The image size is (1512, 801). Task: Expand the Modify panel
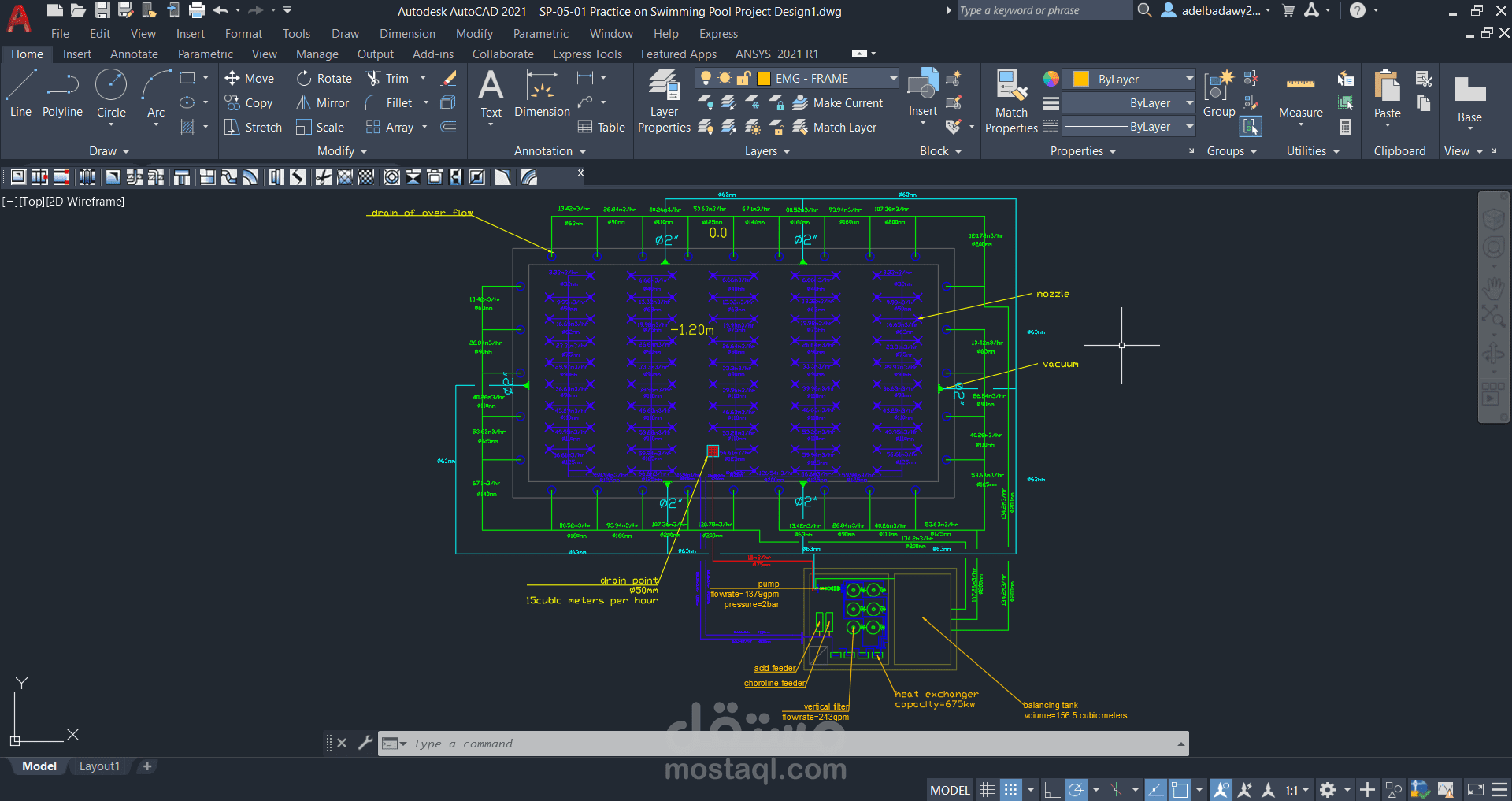coord(343,151)
